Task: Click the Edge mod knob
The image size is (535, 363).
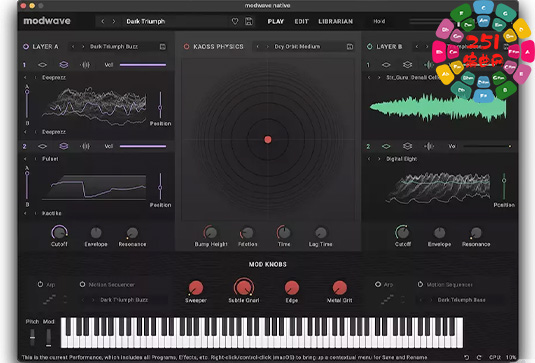Action: [x=292, y=288]
